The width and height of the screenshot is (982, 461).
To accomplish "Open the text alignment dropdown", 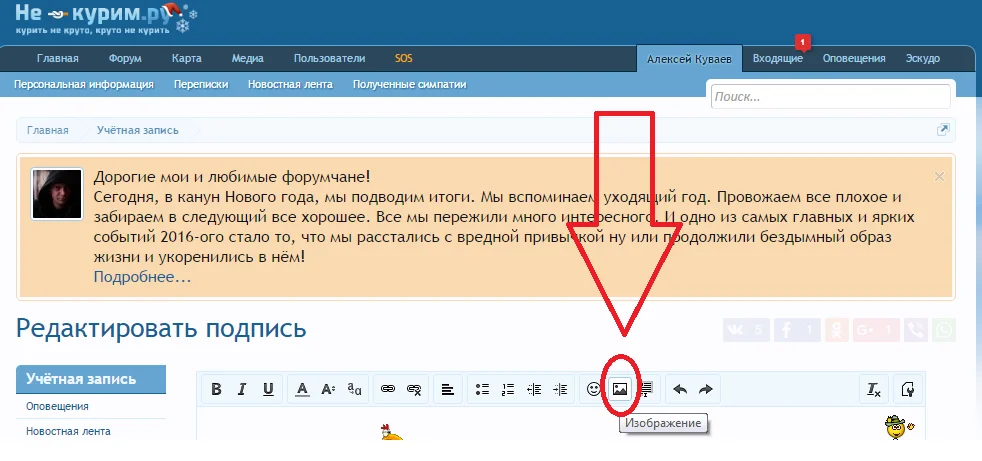I will coord(448,389).
